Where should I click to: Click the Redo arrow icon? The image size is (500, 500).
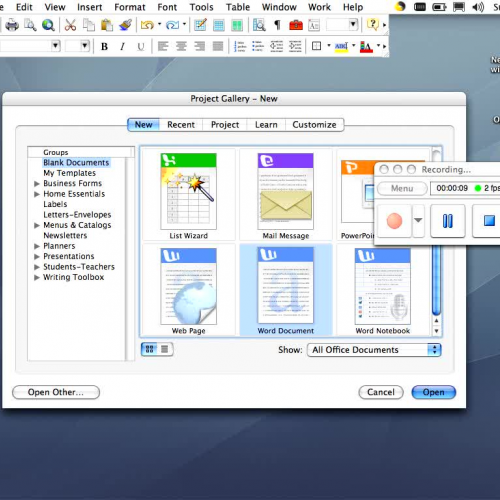click(172, 25)
